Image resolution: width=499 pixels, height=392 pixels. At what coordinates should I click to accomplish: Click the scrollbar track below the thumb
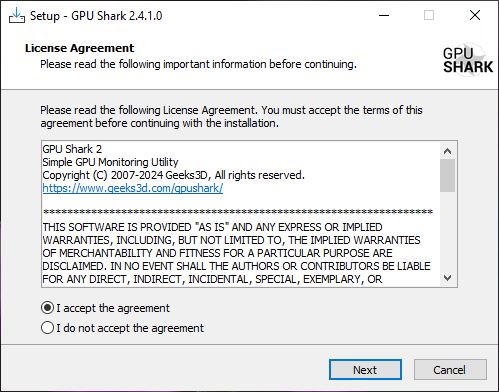[447, 231]
